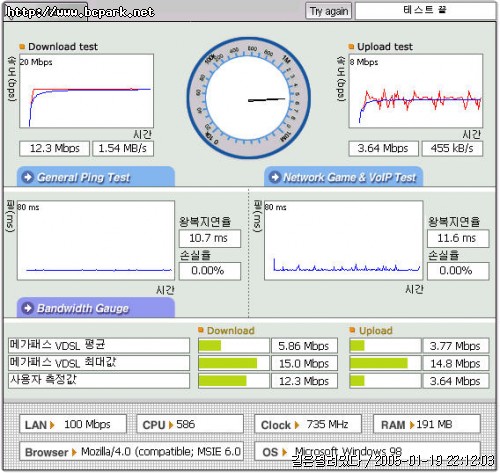Click the arrow icon on Network Game & VoIP Test
Viewport: 500px width, 473px height.
275,177
